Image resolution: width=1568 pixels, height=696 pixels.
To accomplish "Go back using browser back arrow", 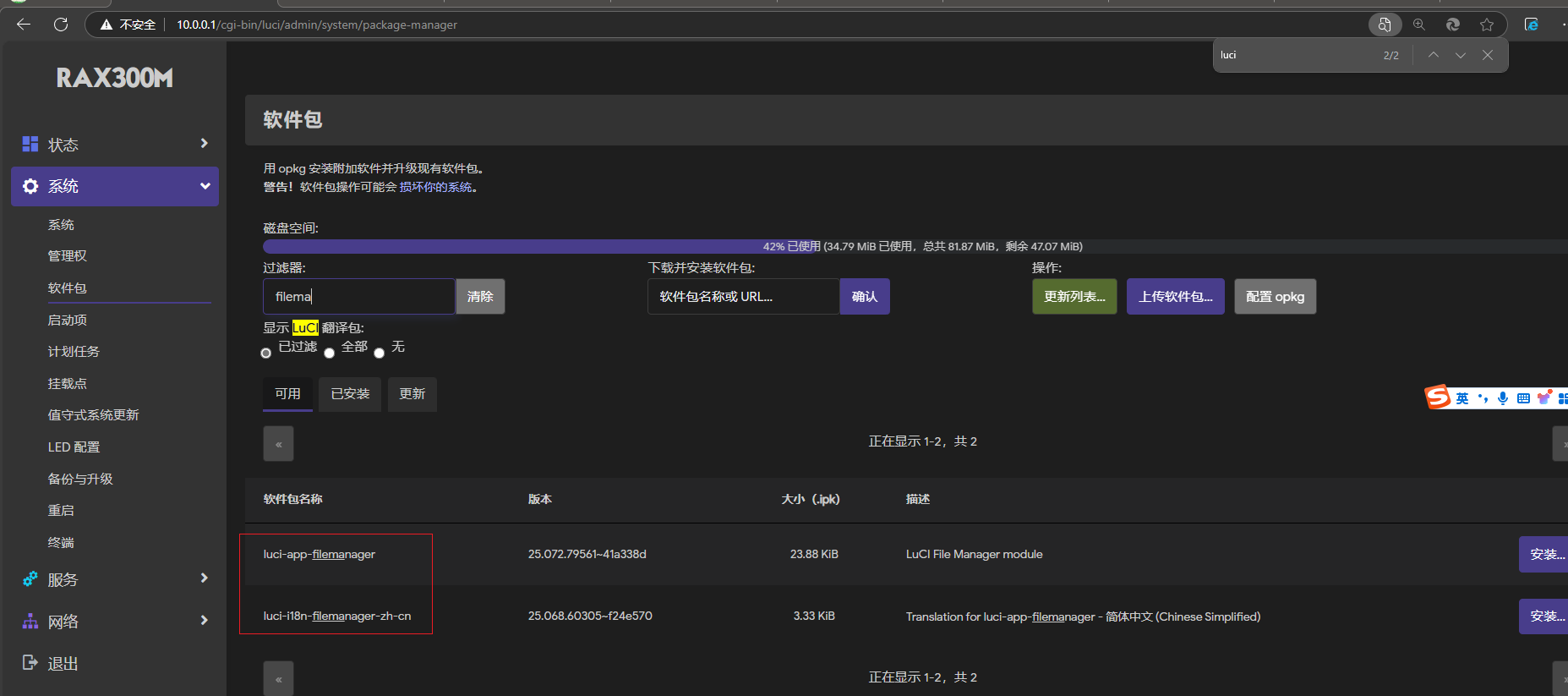I will pos(24,25).
